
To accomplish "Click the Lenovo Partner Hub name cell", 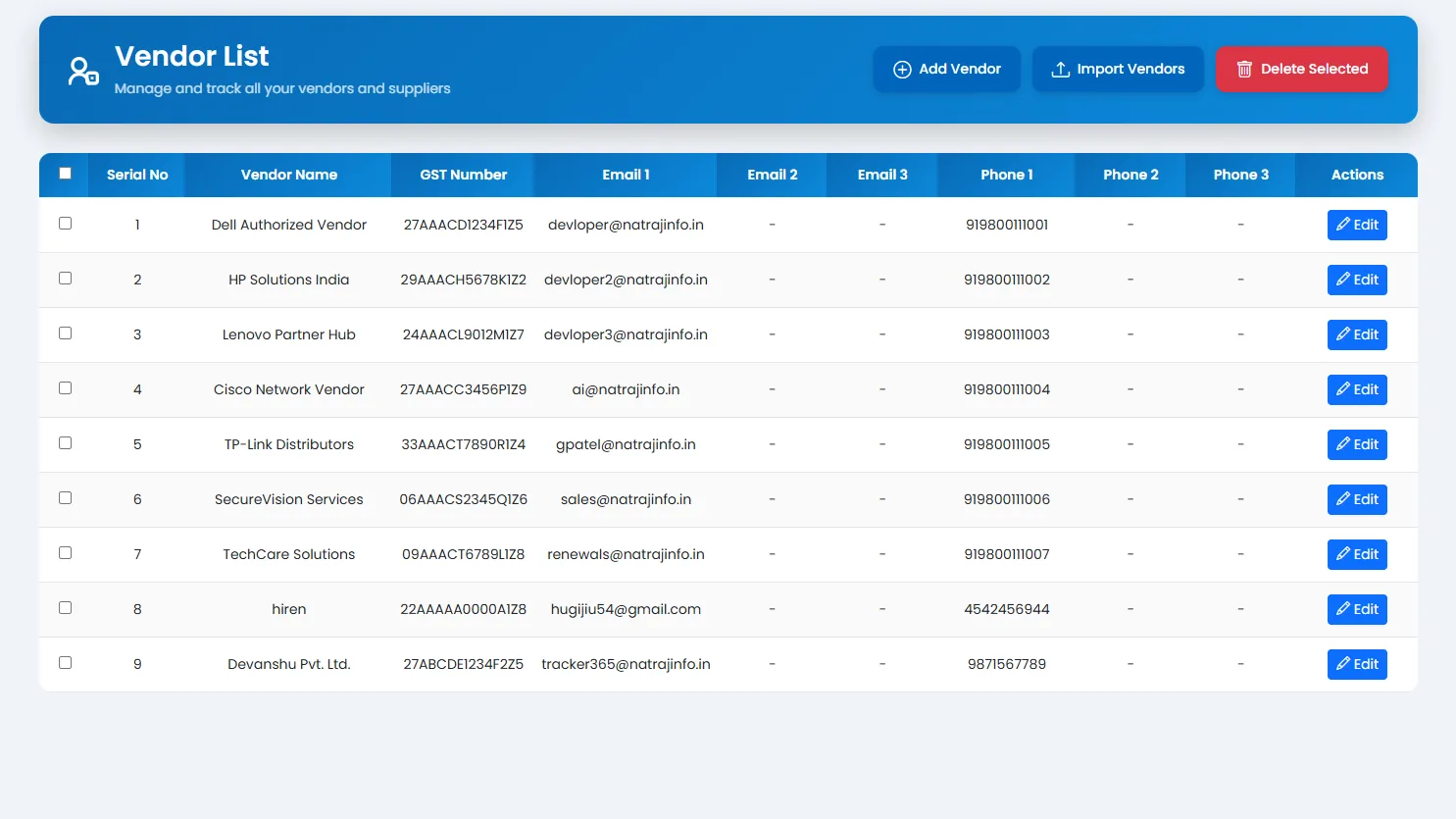I will tap(289, 334).
